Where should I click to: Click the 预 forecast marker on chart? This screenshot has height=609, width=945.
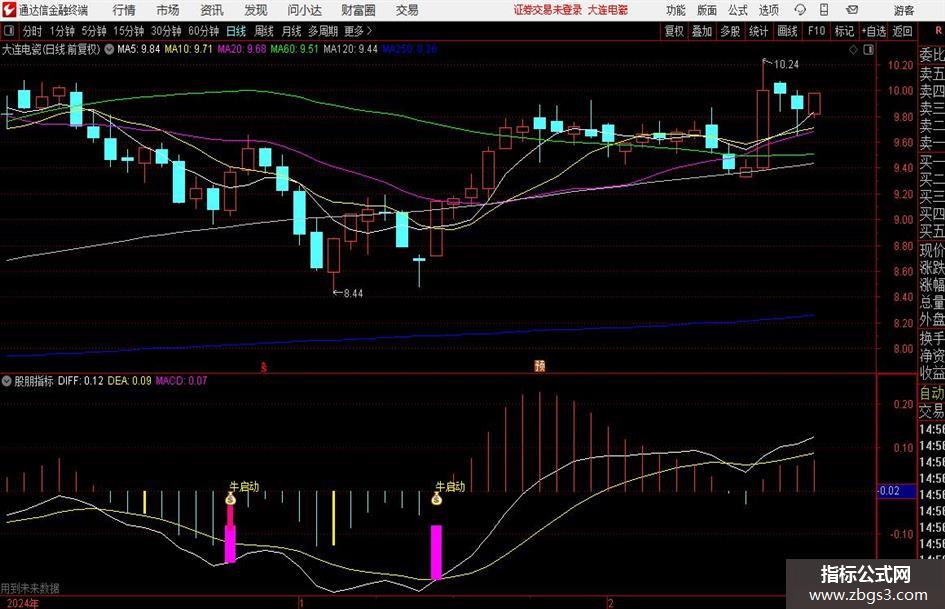[x=539, y=366]
